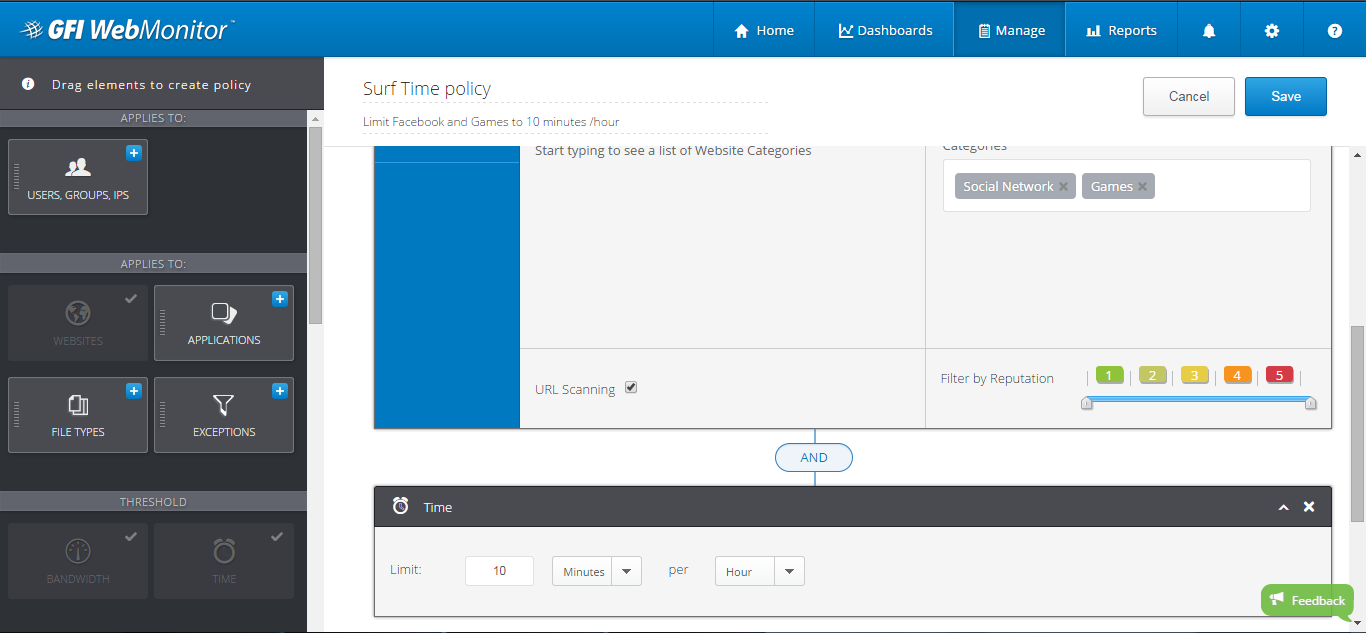Open the settings gear icon
The image size is (1366, 633).
pyautogui.click(x=1272, y=31)
